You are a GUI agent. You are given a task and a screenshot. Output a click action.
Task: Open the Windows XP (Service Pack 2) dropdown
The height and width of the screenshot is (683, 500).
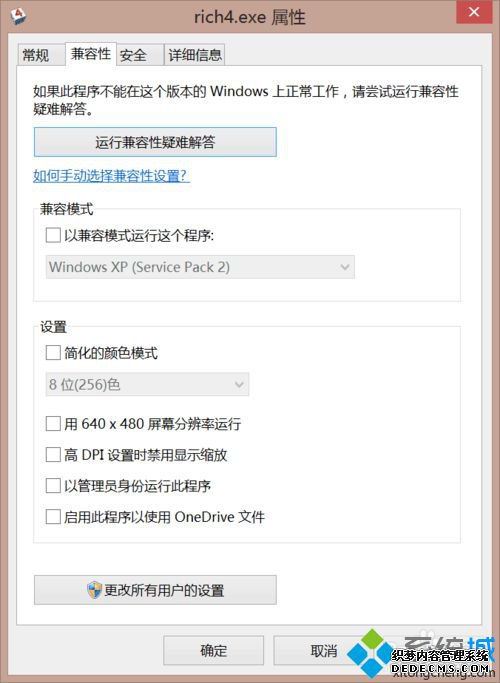point(200,267)
